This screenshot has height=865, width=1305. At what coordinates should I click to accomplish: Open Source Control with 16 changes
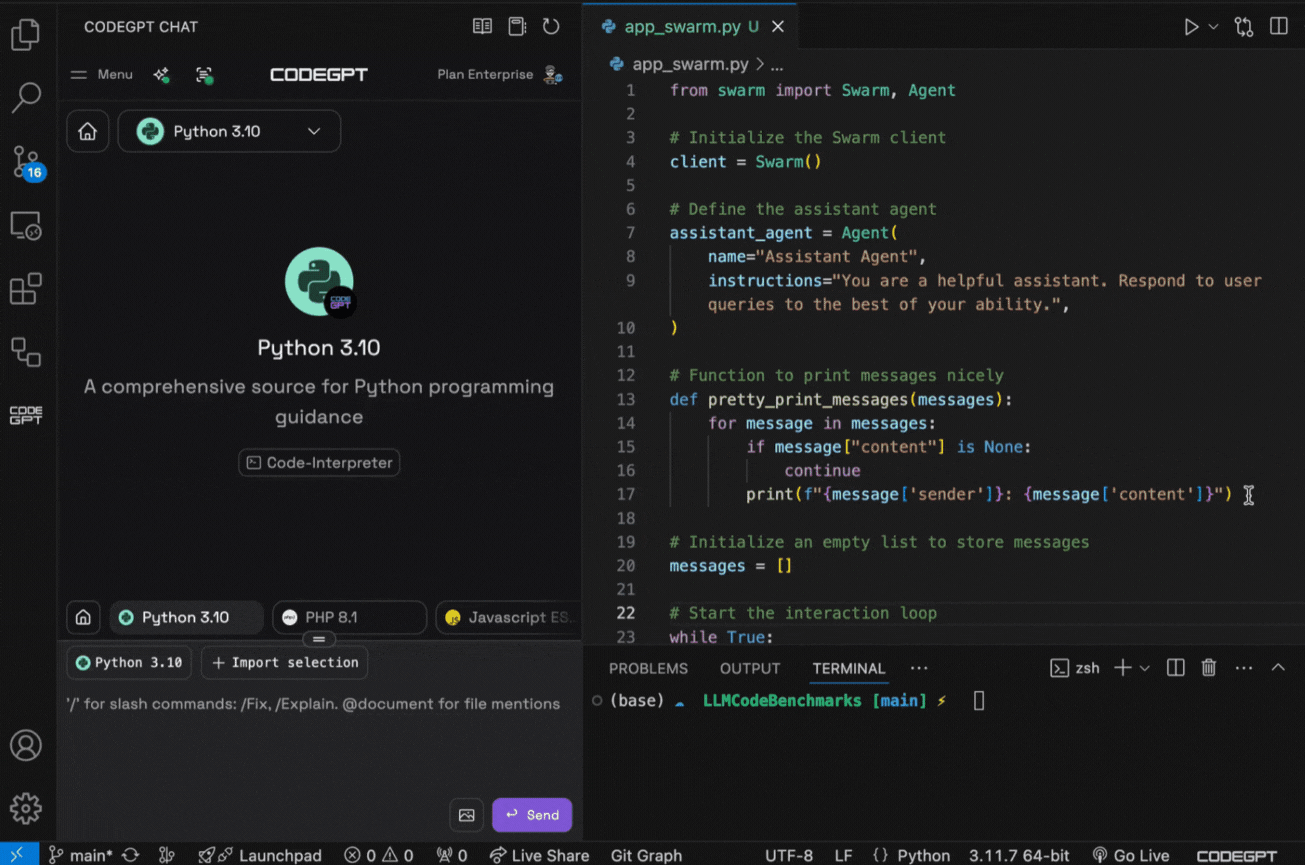pyautogui.click(x=27, y=162)
